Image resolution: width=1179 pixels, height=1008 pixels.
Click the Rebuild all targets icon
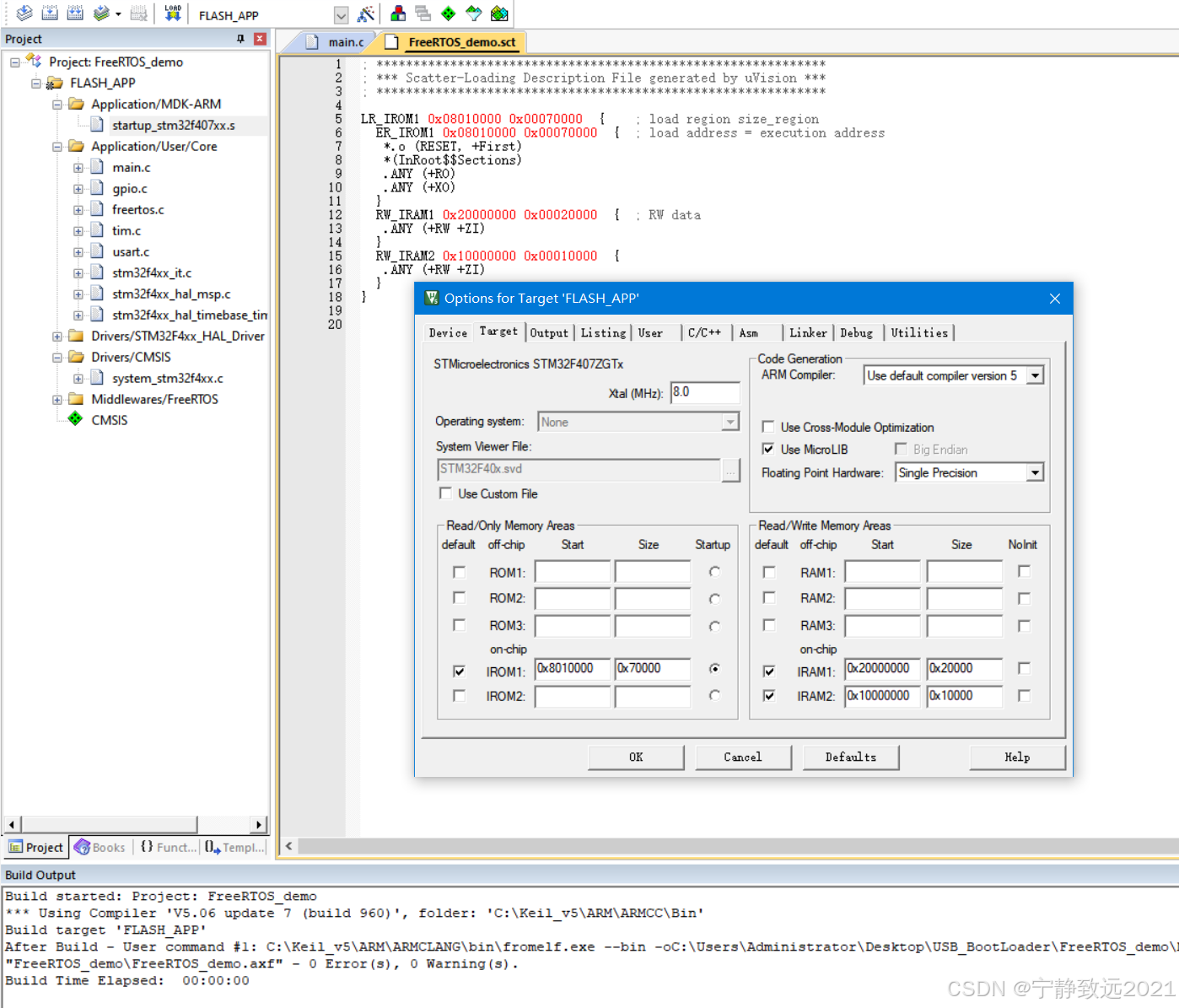[75, 13]
